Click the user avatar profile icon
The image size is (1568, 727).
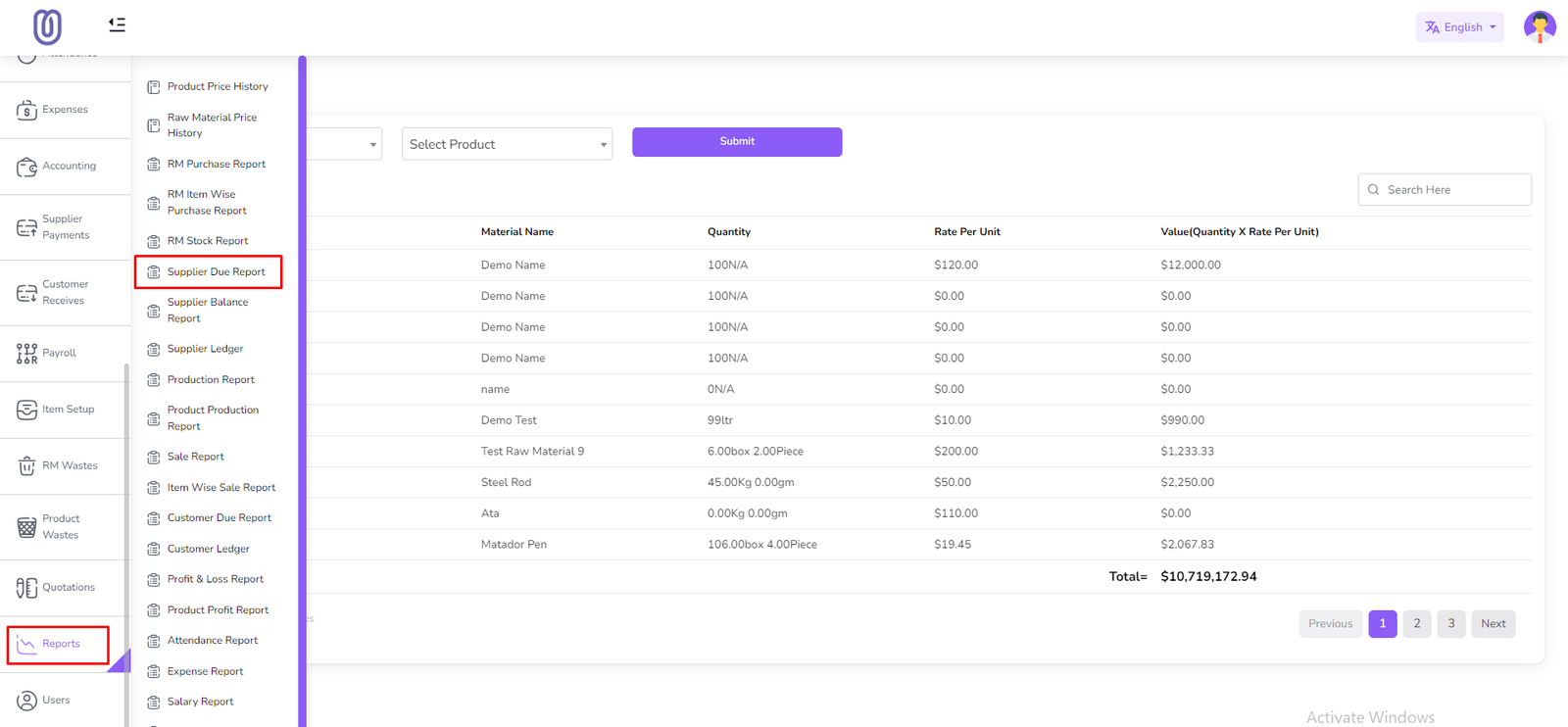(1539, 26)
